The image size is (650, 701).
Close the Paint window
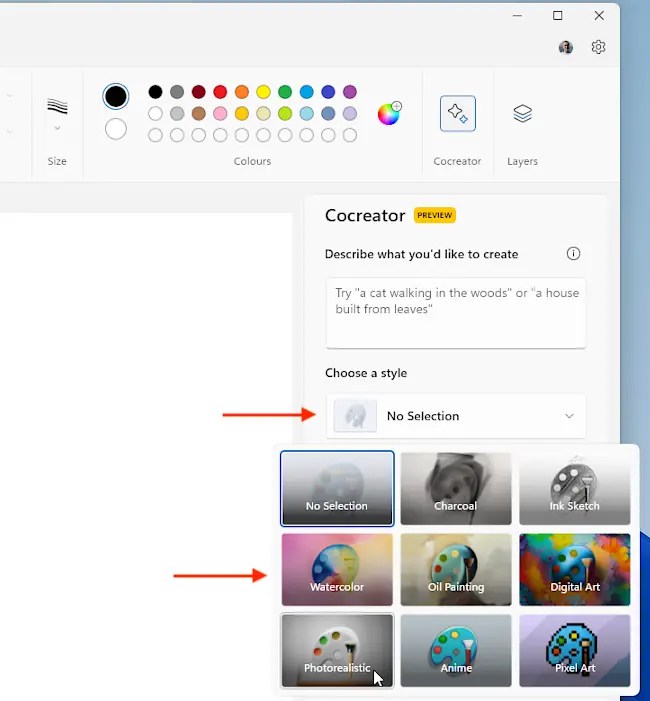click(599, 16)
